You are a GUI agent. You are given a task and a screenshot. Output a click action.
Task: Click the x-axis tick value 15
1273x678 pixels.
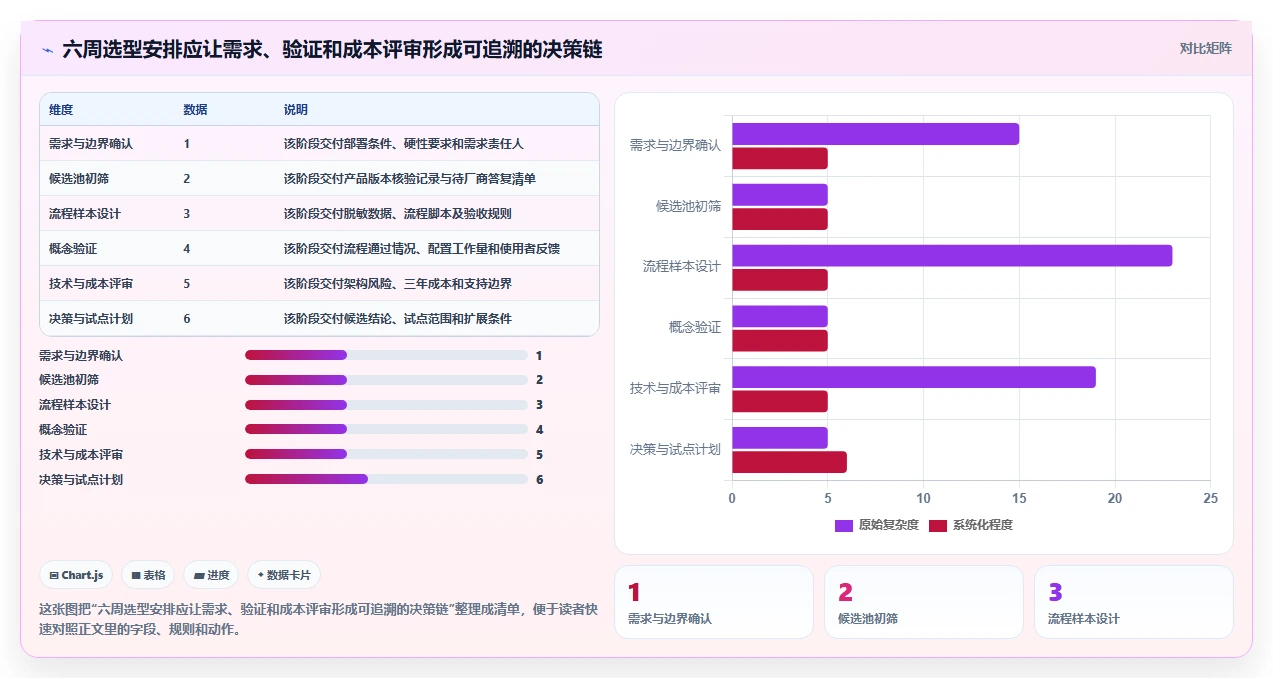pyautogui.click(x=1019, y=498)
